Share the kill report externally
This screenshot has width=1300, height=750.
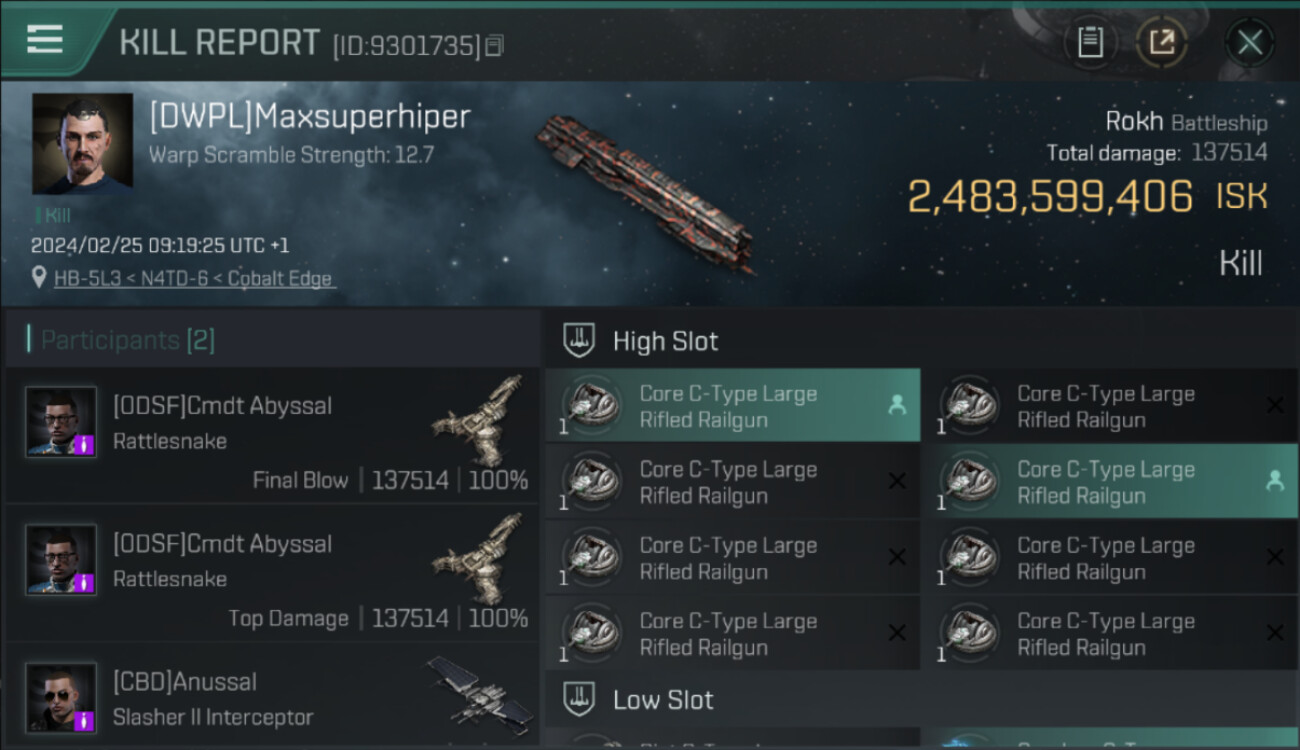(1161, 42)
